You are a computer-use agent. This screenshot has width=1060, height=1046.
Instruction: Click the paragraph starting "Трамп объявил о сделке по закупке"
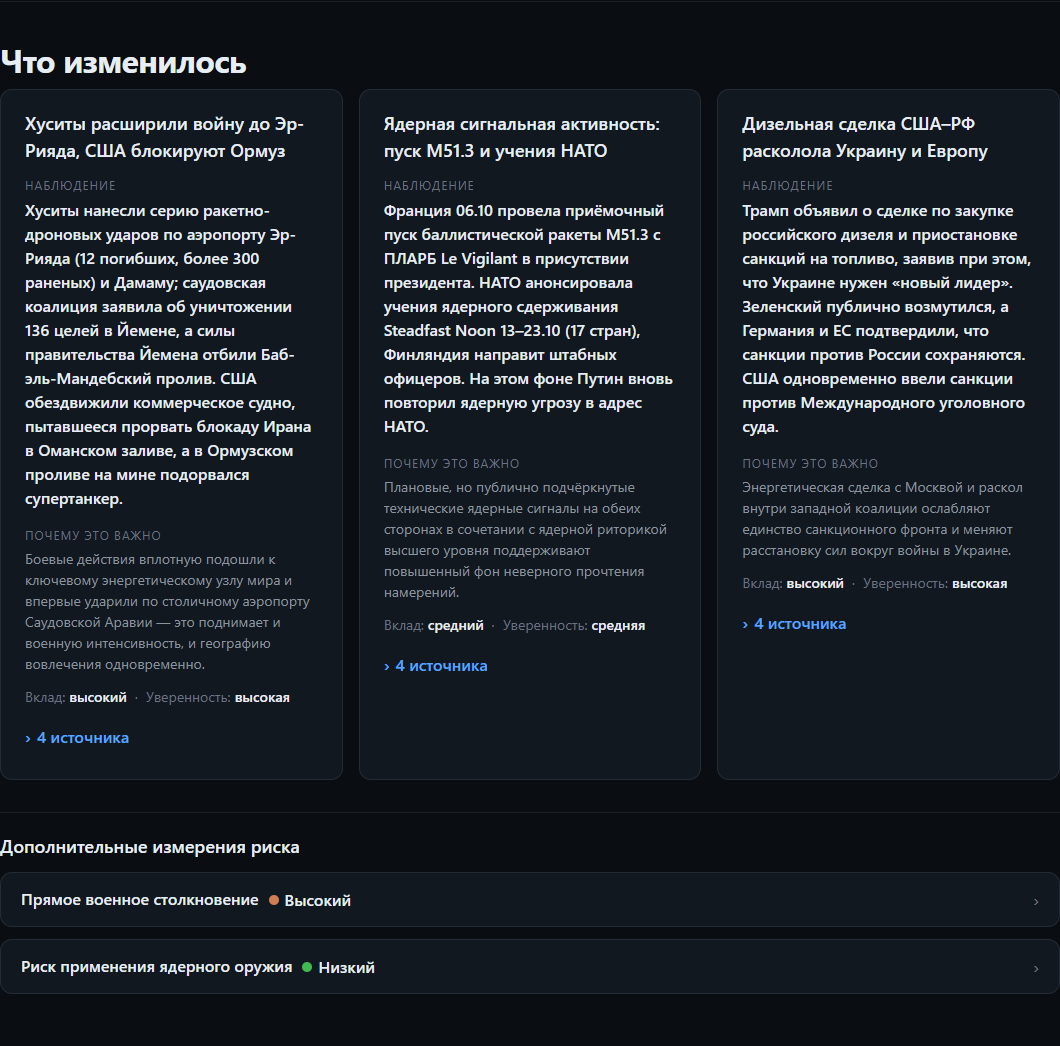887,319
